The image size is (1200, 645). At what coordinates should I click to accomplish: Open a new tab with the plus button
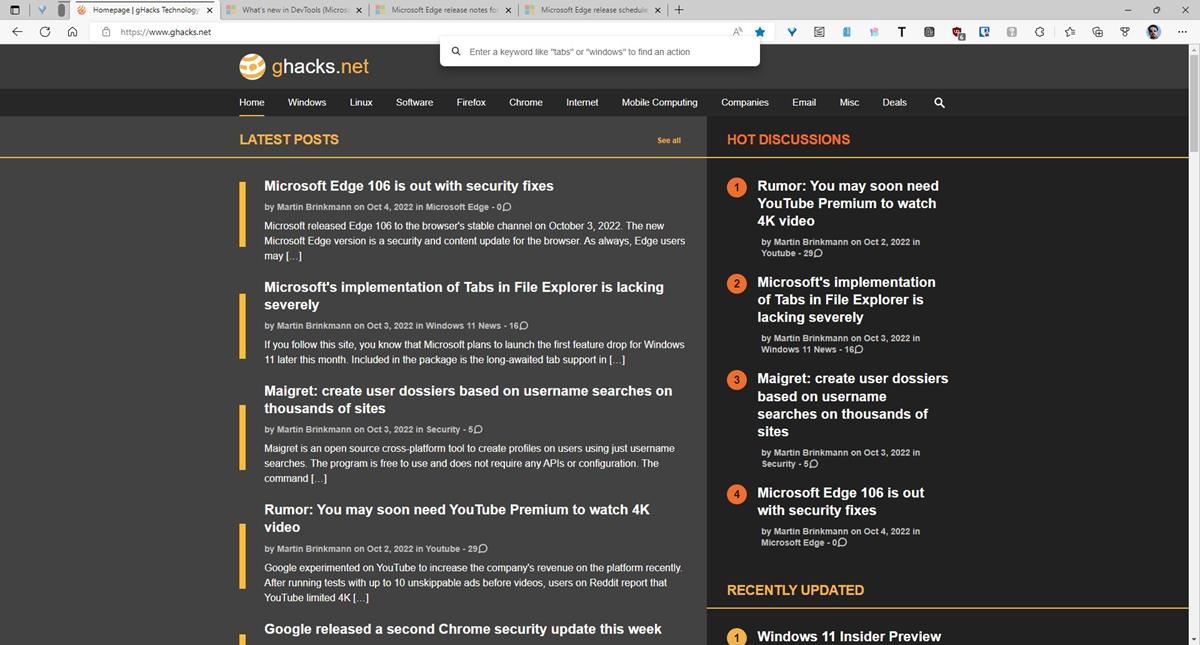pos(678,9)
